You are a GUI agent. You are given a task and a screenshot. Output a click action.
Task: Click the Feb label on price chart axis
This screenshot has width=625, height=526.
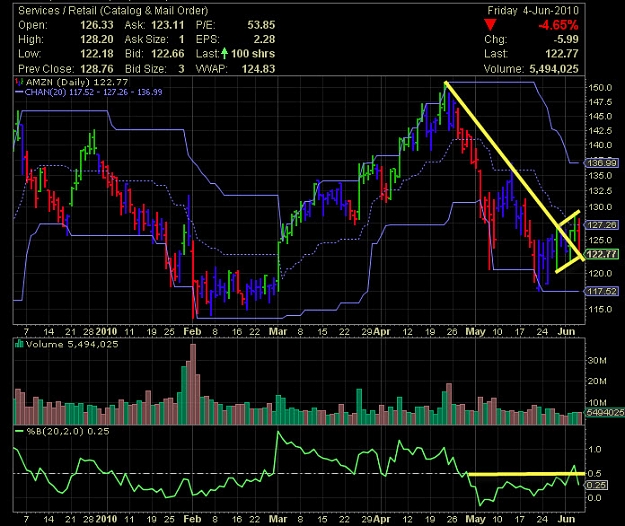[x=192, y=332]
